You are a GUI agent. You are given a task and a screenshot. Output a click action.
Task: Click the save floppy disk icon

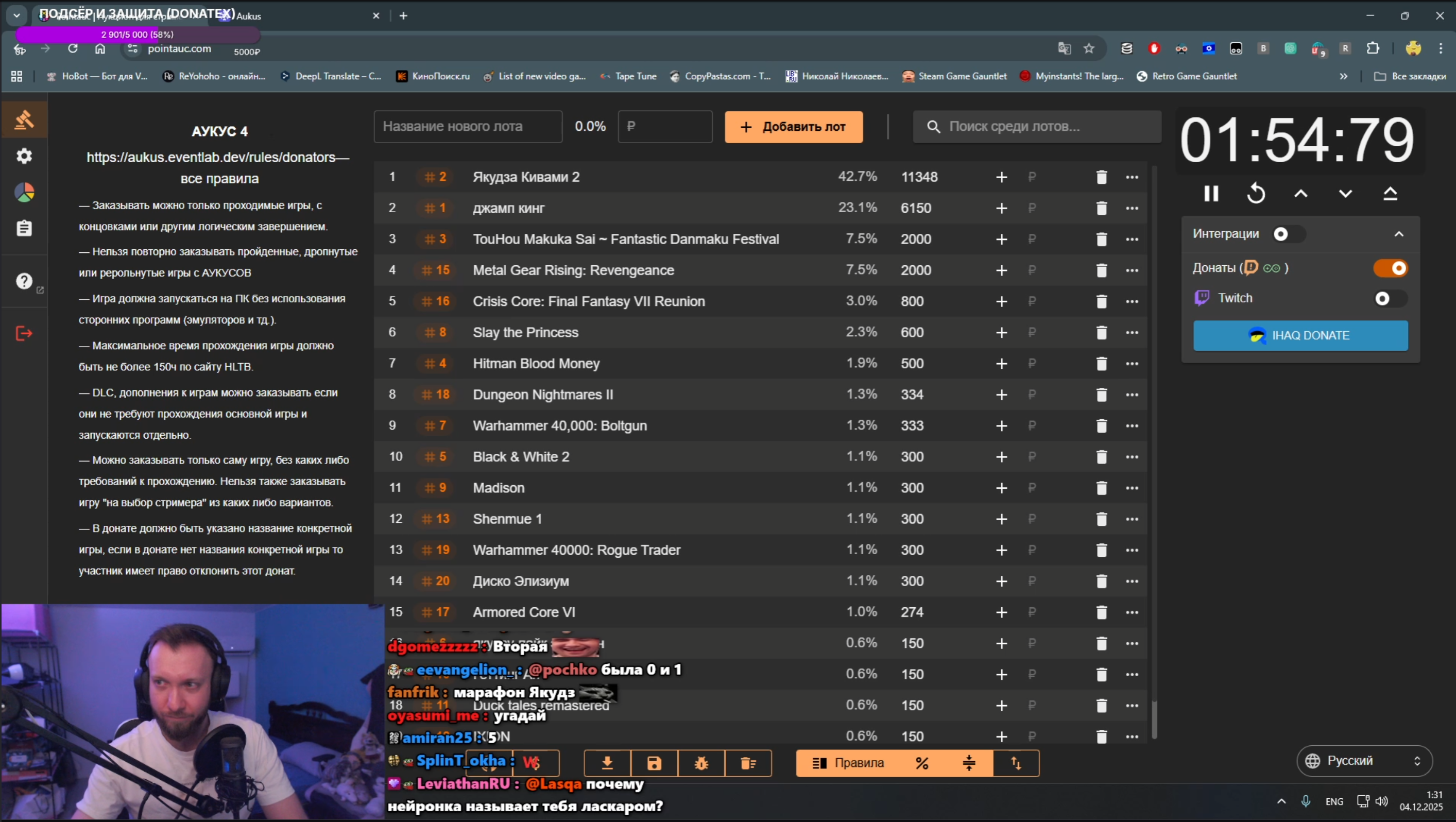click(x=654, y=764)
